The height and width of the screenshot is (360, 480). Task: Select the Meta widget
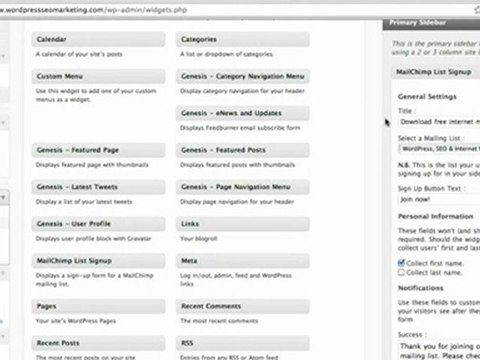[243, 261]
